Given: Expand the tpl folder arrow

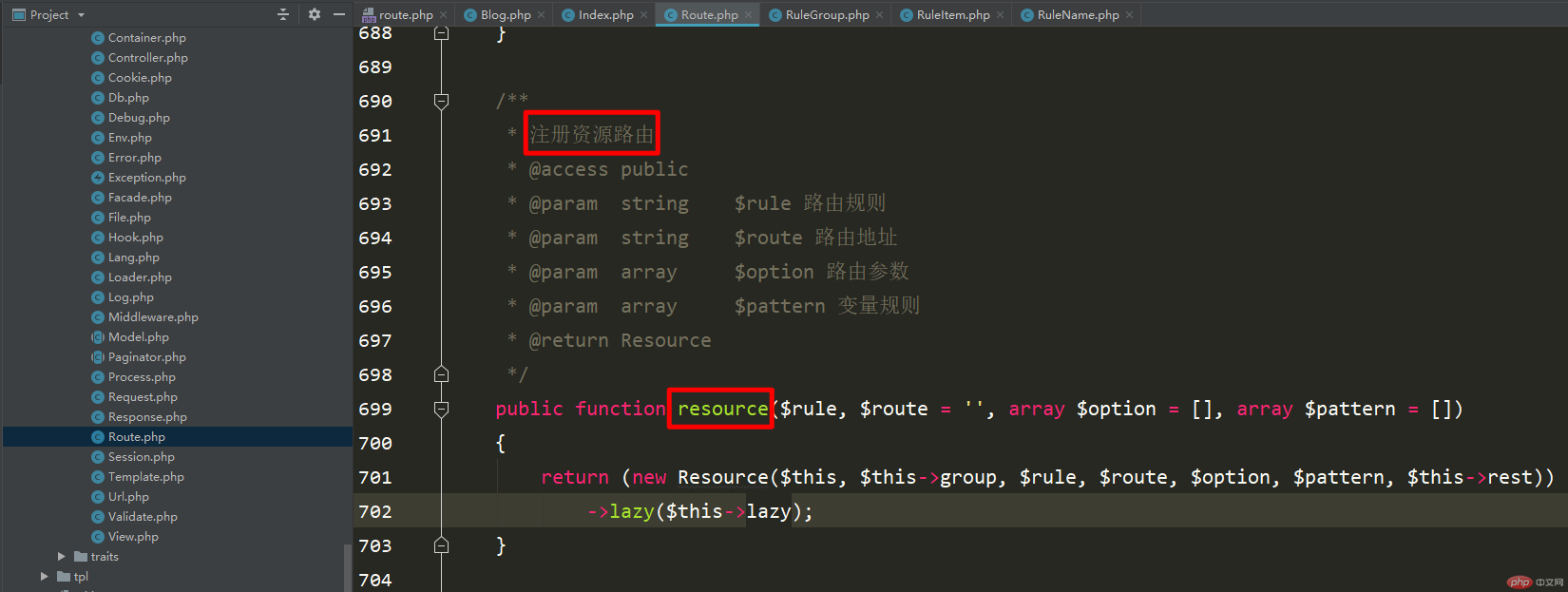Looking at the screenshot, I should click(x=44, y=577).
